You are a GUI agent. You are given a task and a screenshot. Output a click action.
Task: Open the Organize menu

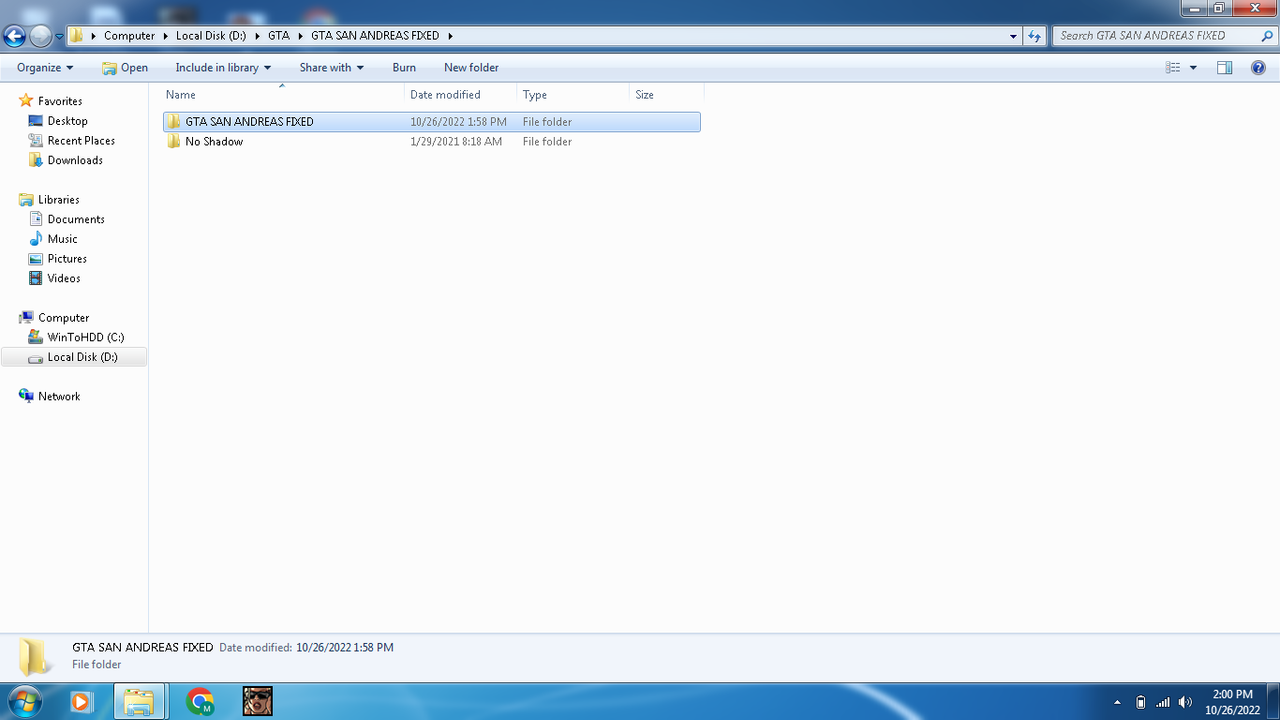point(45,68)
